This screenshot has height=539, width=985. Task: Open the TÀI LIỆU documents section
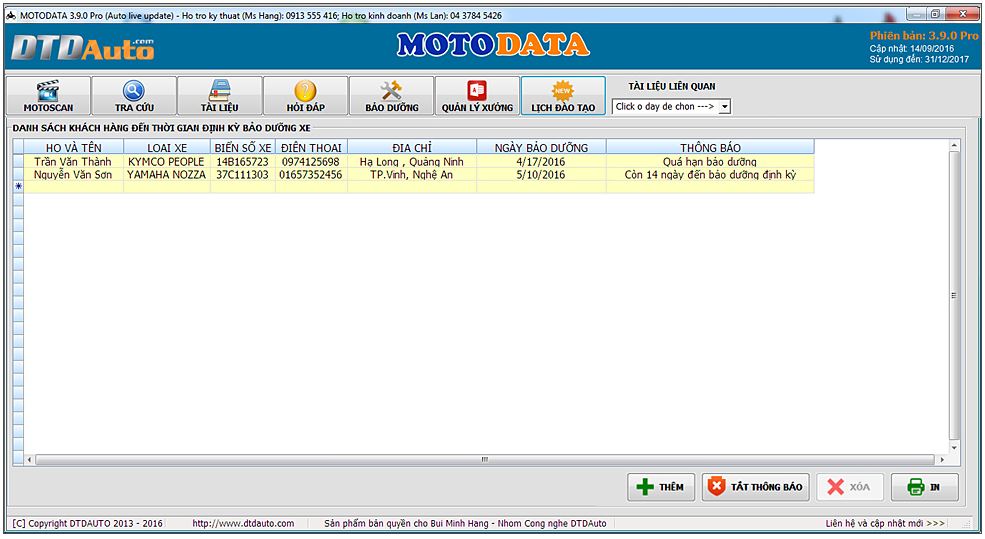[x=220, y=95]
